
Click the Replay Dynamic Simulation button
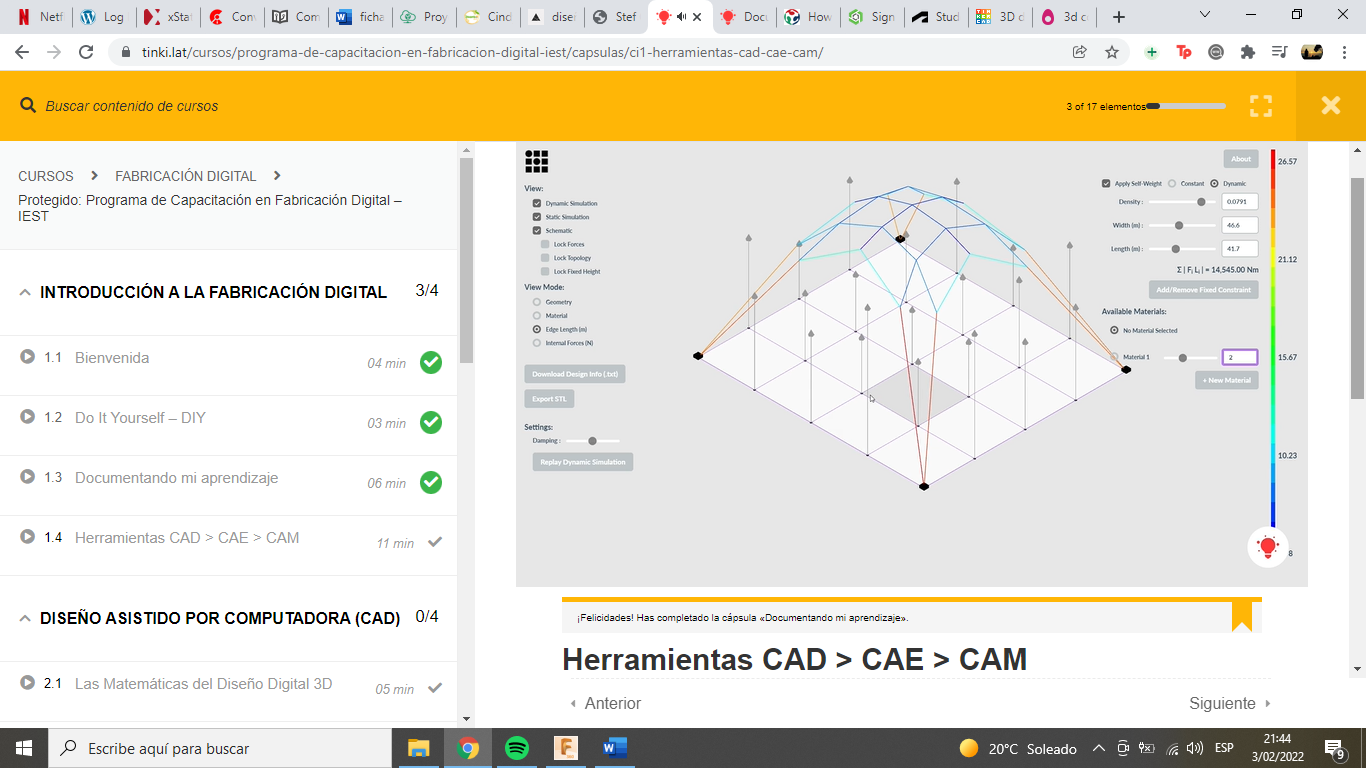click(x=583, y=462)
